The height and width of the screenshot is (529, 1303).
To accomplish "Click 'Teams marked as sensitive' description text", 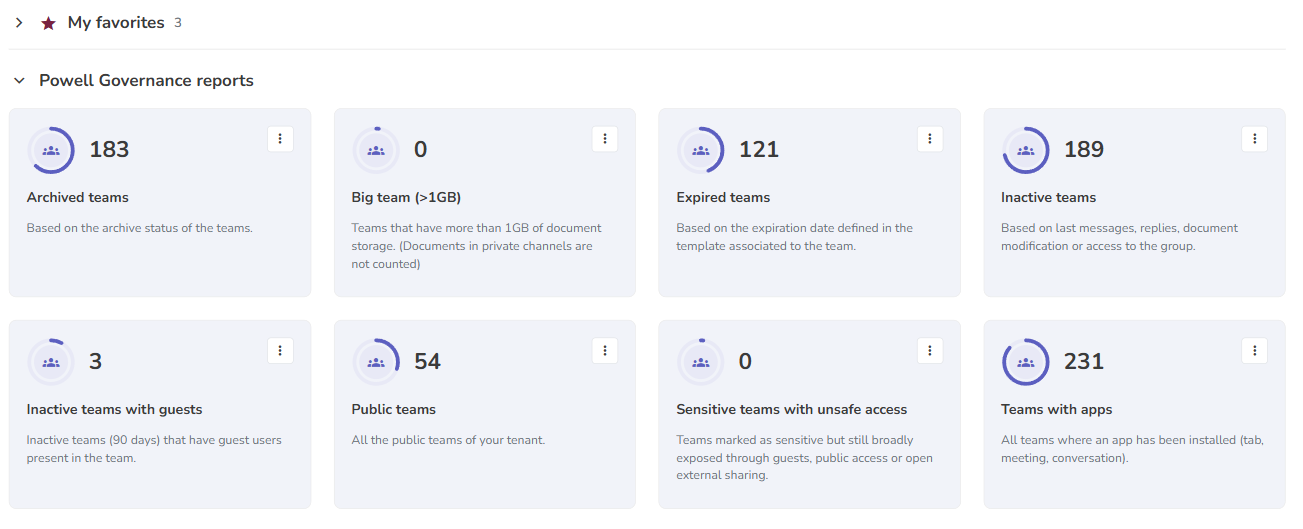I will (805, 458).
